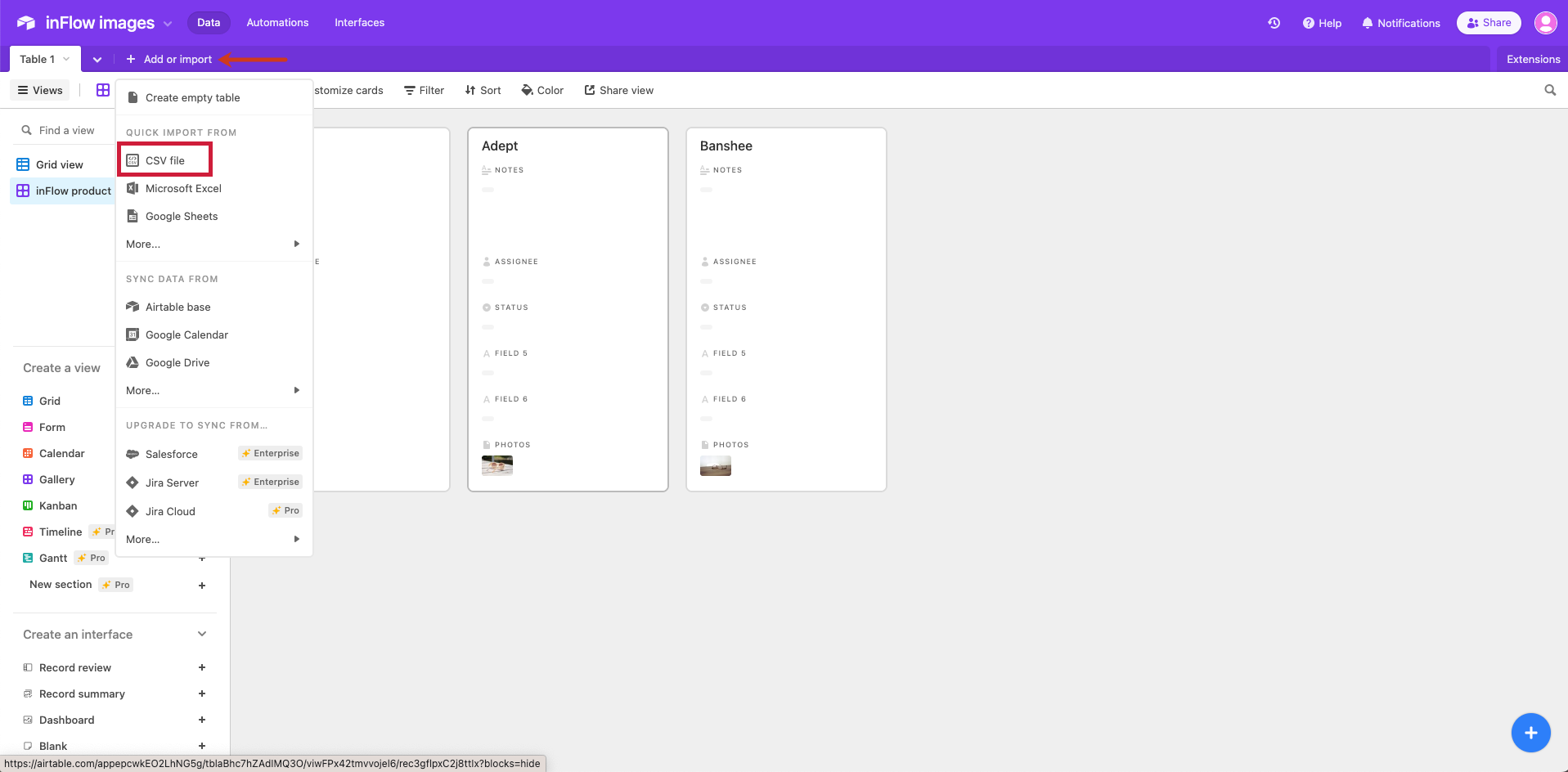1568x772 pixels.
Task: Click the search magnifier icon in toolbar
Action: click(x=1550, y=90)
